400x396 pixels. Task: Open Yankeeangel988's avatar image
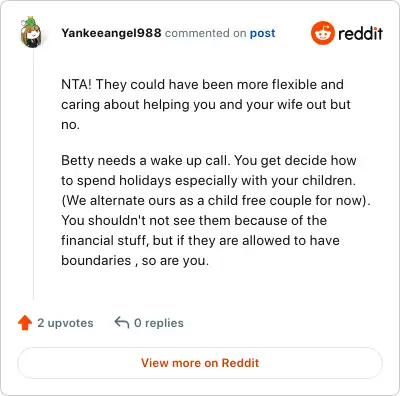click(31, 32)
